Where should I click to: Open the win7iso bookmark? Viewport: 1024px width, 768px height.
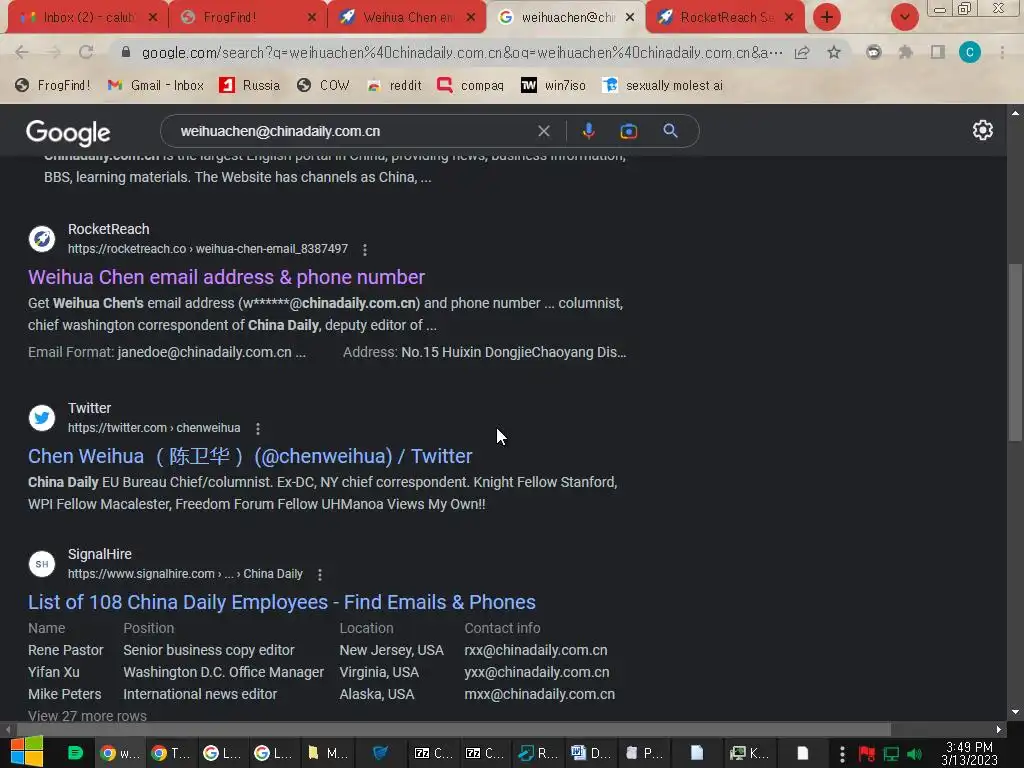coord(553,86)
